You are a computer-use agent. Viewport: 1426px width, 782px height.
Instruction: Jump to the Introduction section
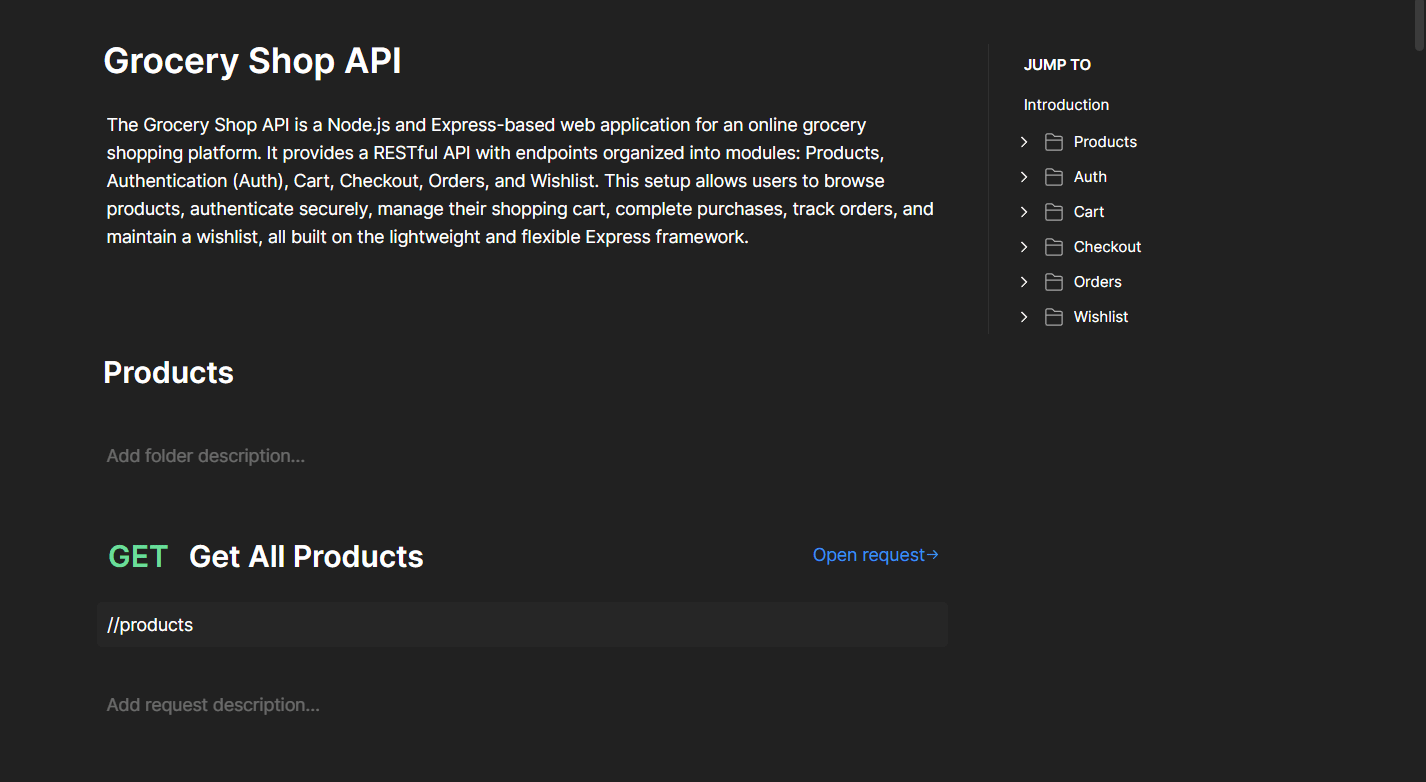(x=1066, y=105)
